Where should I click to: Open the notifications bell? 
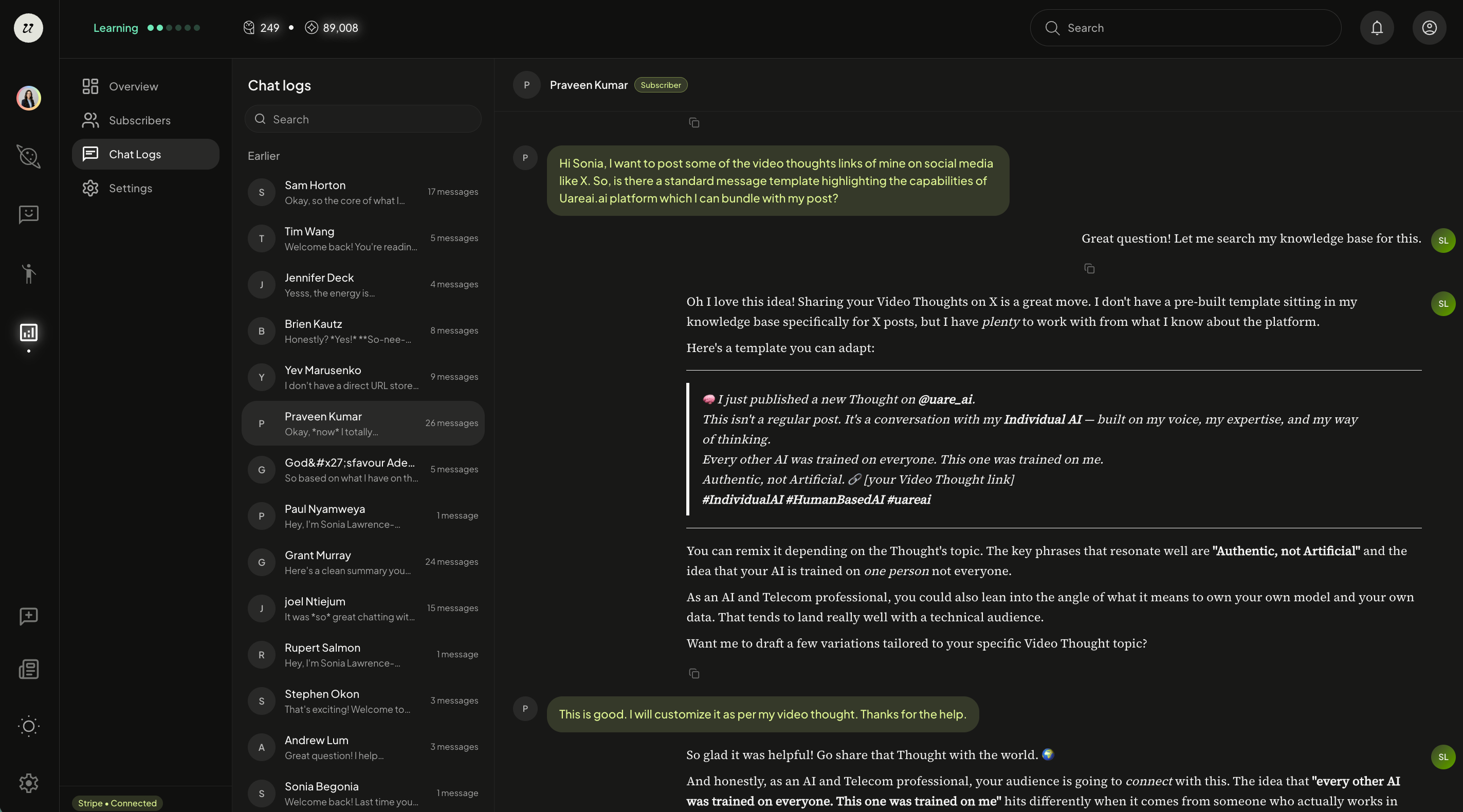click(x=1377, y=28)
